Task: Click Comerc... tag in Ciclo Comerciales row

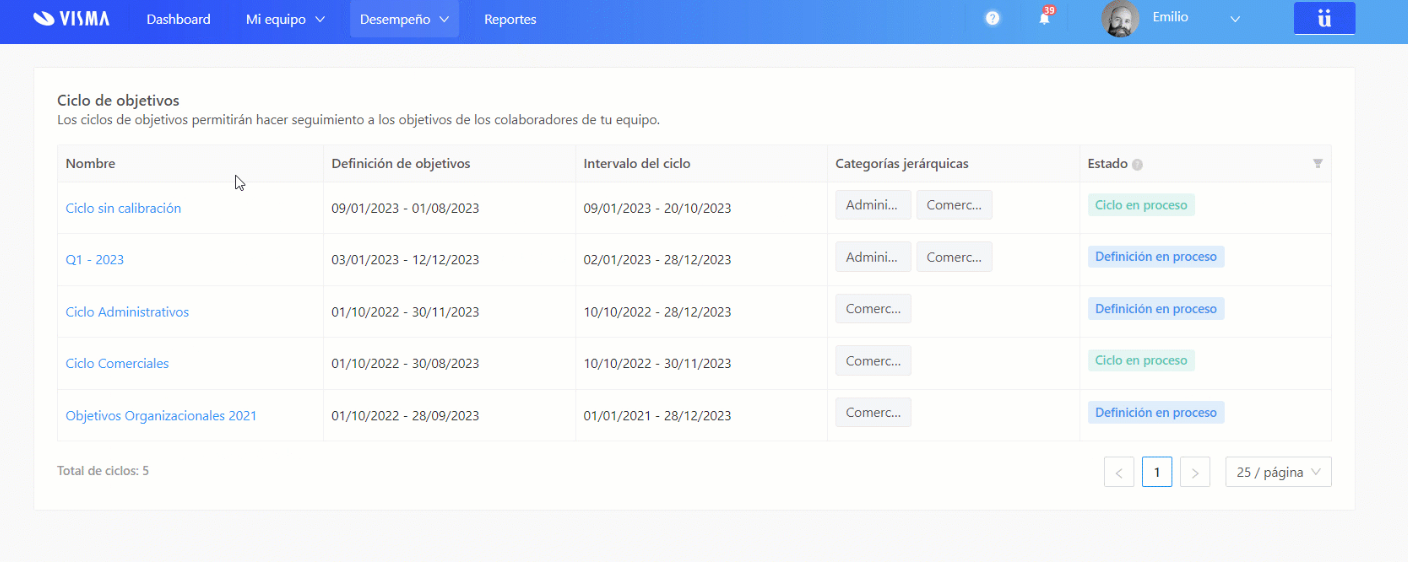Action: (x=873, y=361)
